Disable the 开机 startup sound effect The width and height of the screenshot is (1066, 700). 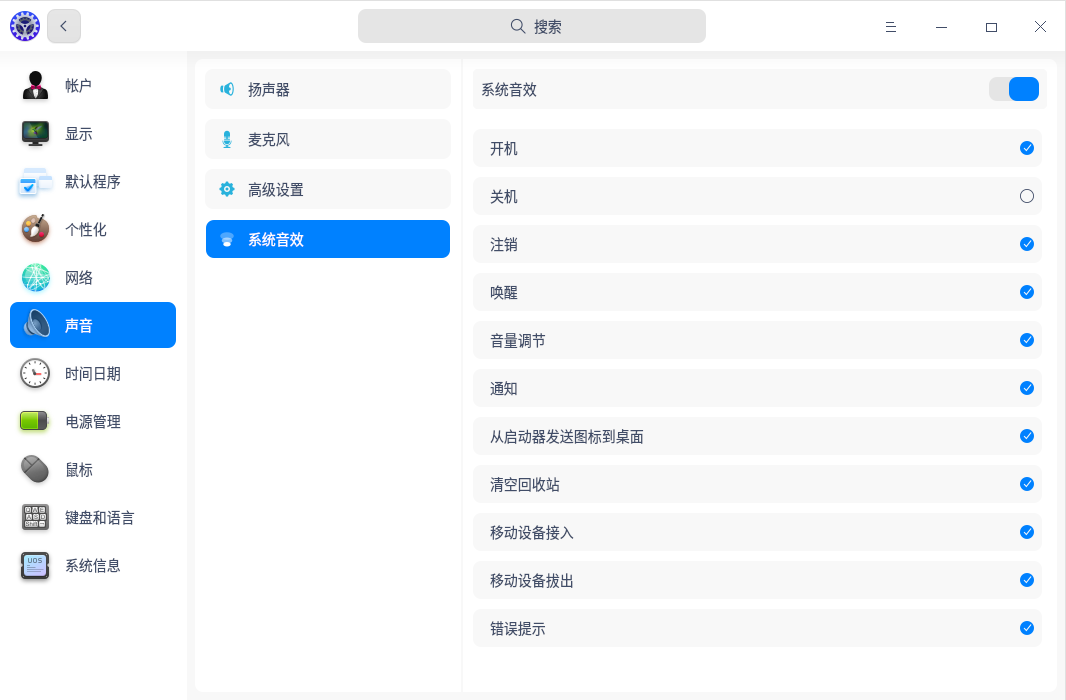coord(1026,149)
